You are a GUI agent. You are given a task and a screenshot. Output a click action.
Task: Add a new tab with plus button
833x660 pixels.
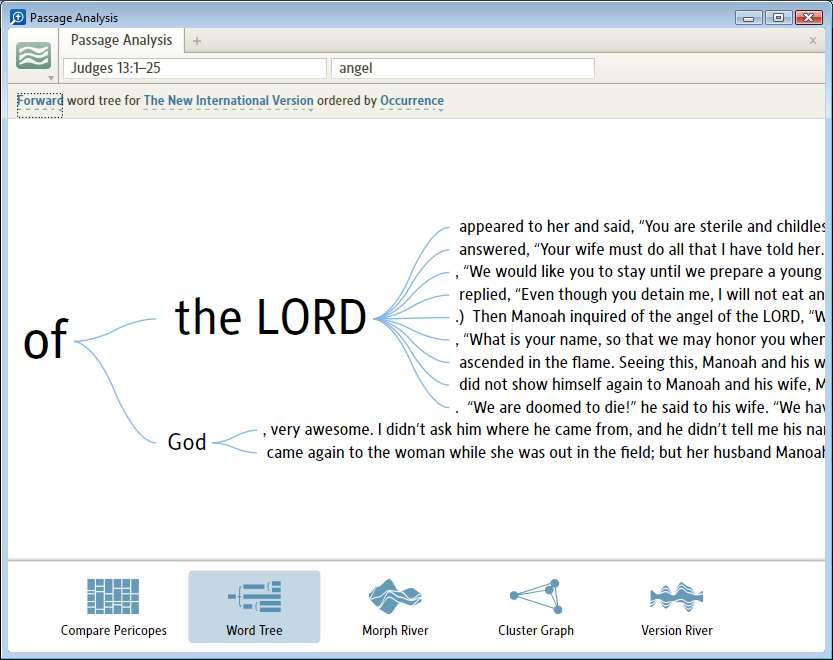pyautogui.click(x=197, y=41)
